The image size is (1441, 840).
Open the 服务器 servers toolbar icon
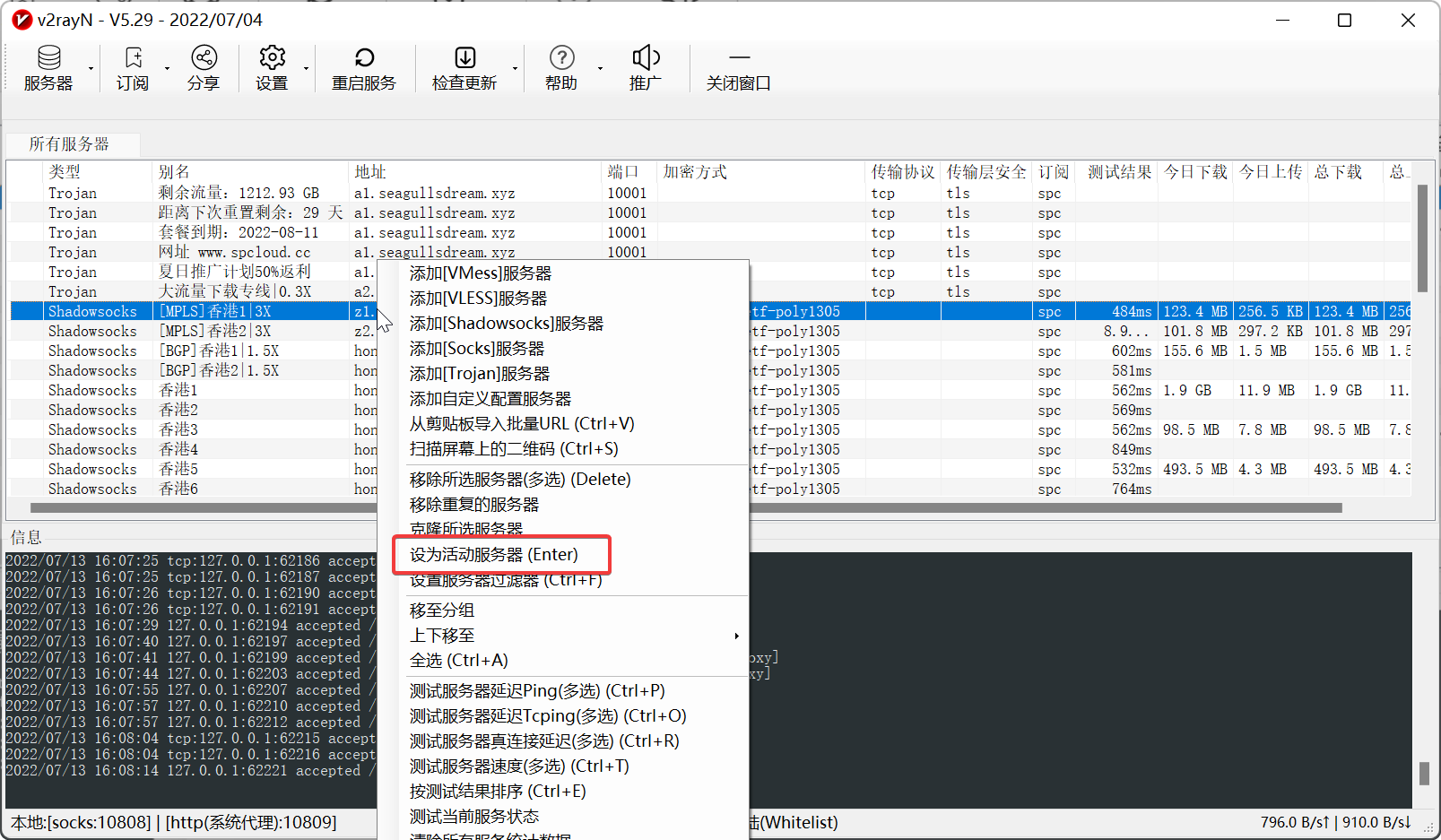(x=48, y=68)
